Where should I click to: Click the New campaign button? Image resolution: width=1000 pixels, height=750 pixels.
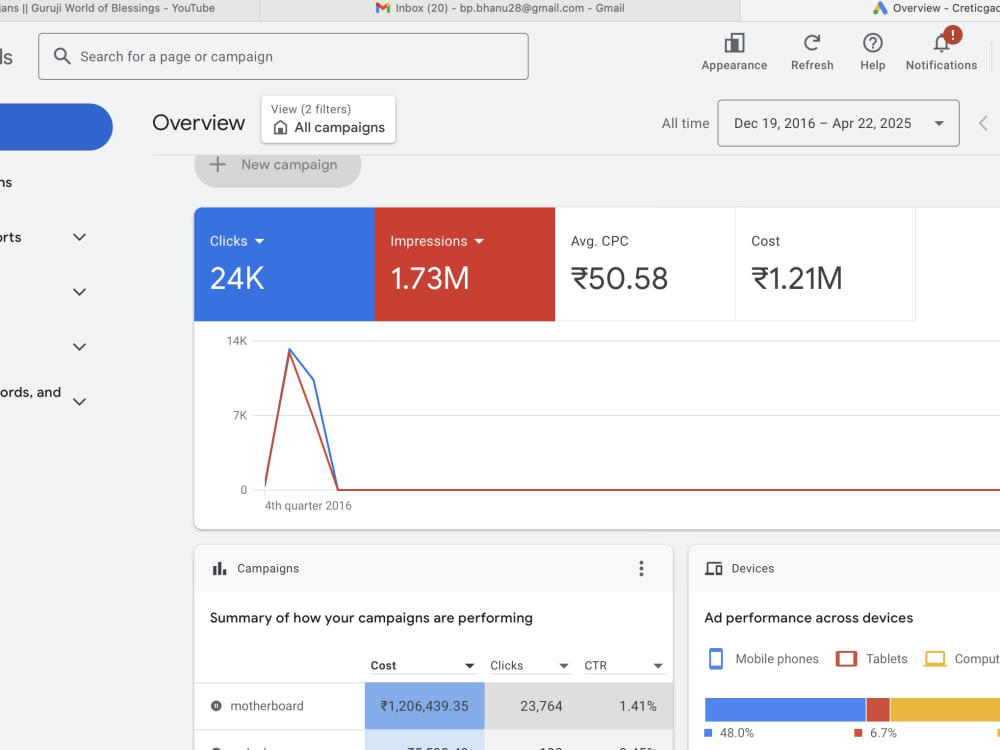277,166
